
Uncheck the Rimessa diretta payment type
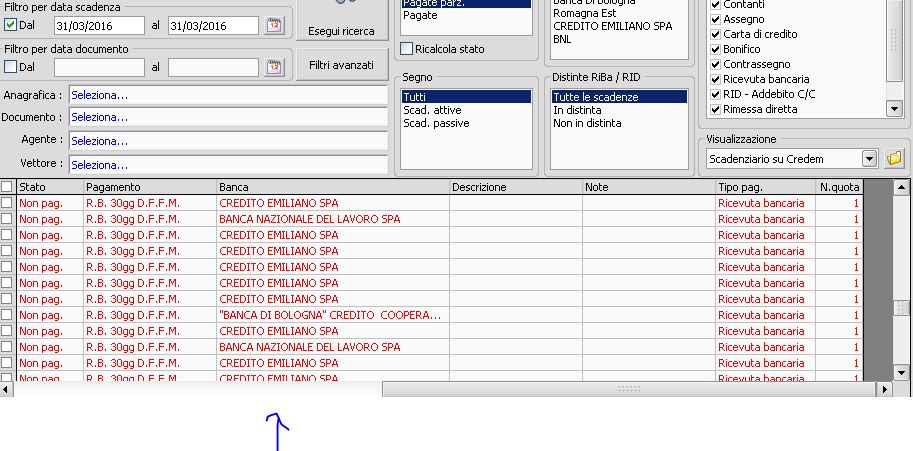pyautogui.click(x=716, y=109)
